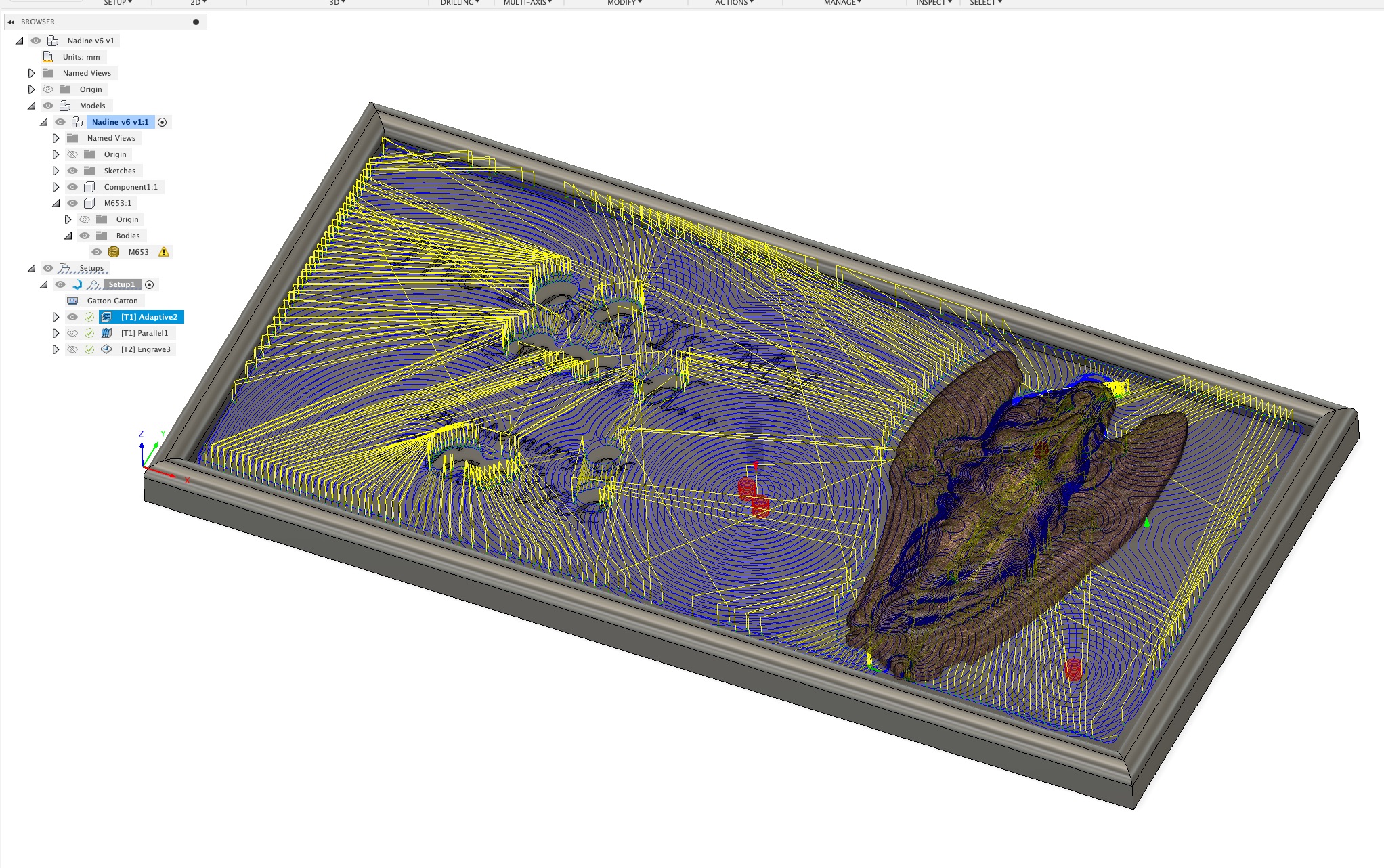Expand the Component1:1 tree item
Screen dimensions: 1384x868
pos(56,186)
